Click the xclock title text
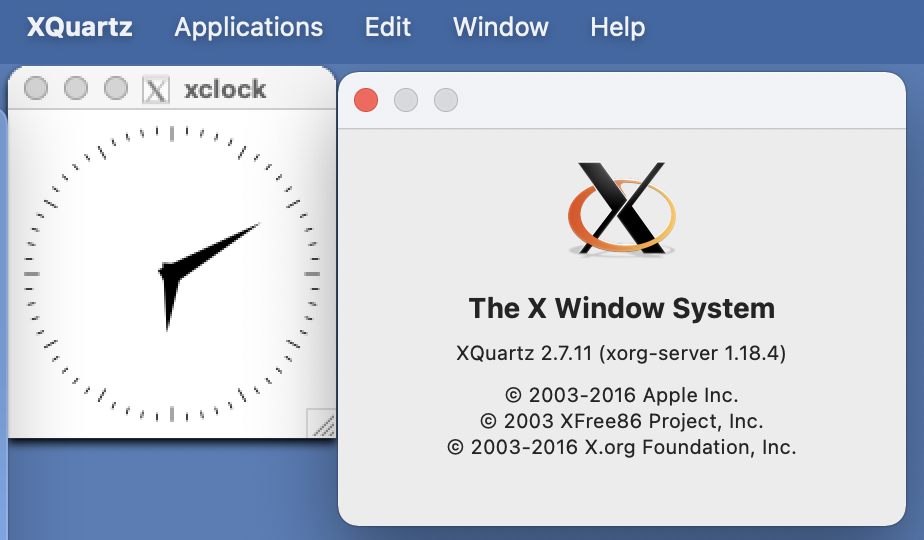Screen dimensions: 924x540 pyautogui.click(x=225, y=90)
